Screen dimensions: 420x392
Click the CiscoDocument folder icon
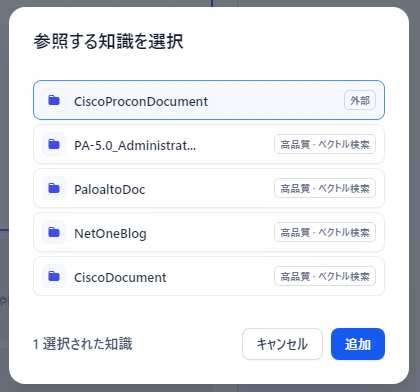[x=54, y=276]
